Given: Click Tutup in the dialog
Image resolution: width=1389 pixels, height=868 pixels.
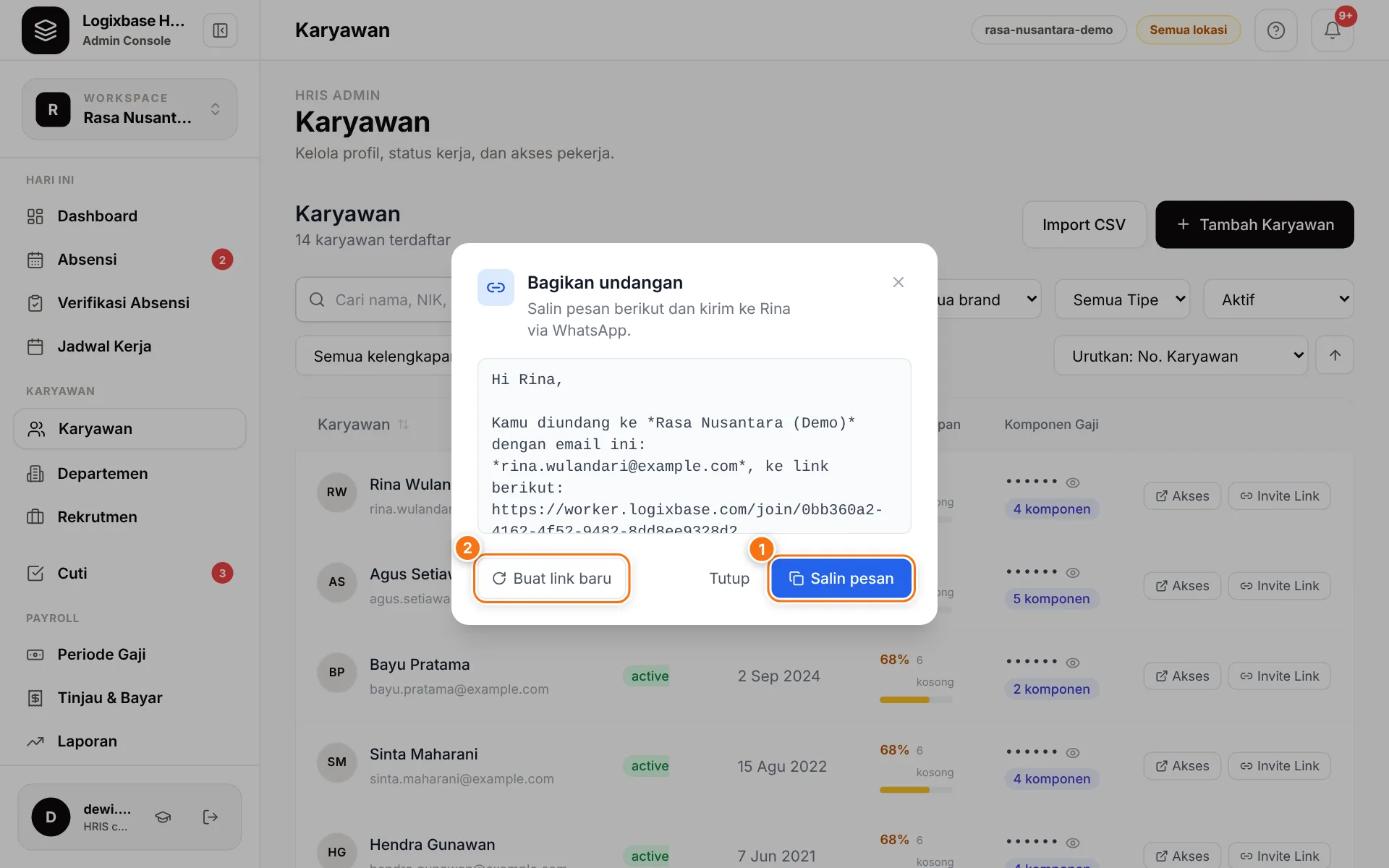Looking at the screenshot, I should click(729, 579).
